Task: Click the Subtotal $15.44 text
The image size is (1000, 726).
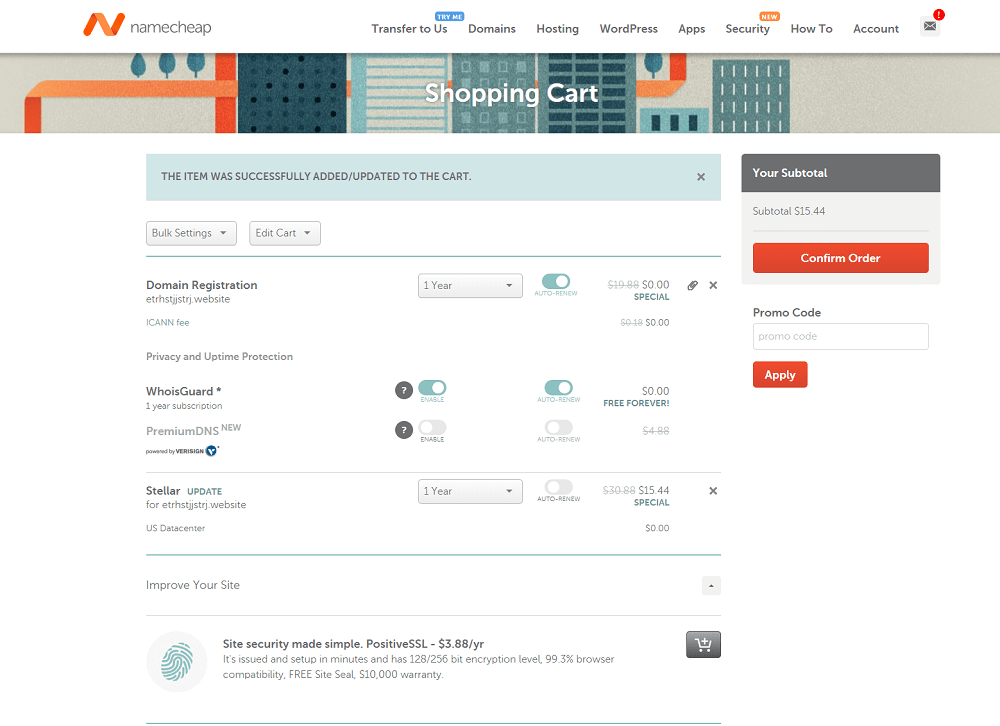Action: [x=789, y=211]
